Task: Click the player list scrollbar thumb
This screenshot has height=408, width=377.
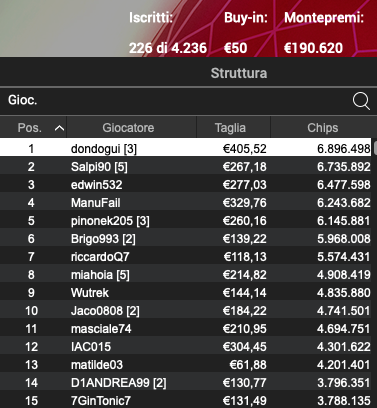Action: (375, 148)
